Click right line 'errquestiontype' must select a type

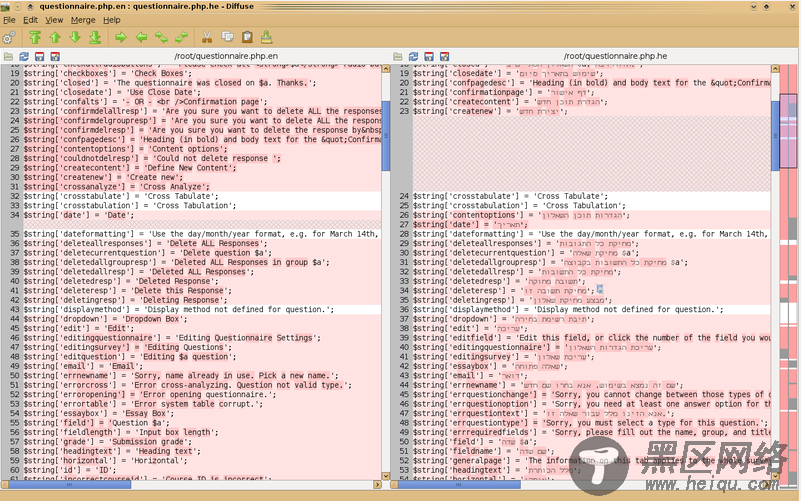tap(591, 422)
